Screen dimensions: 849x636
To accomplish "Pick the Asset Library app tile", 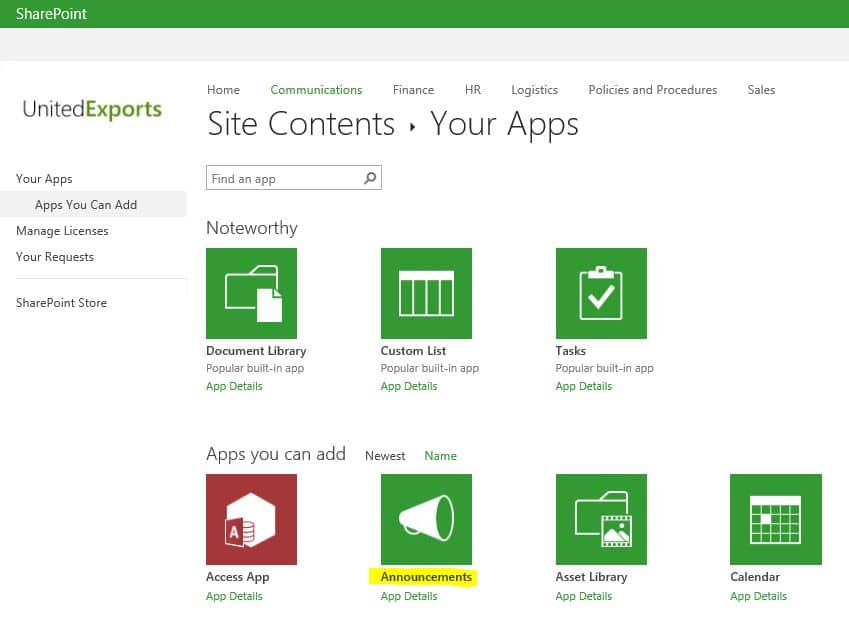I will 601,520.
